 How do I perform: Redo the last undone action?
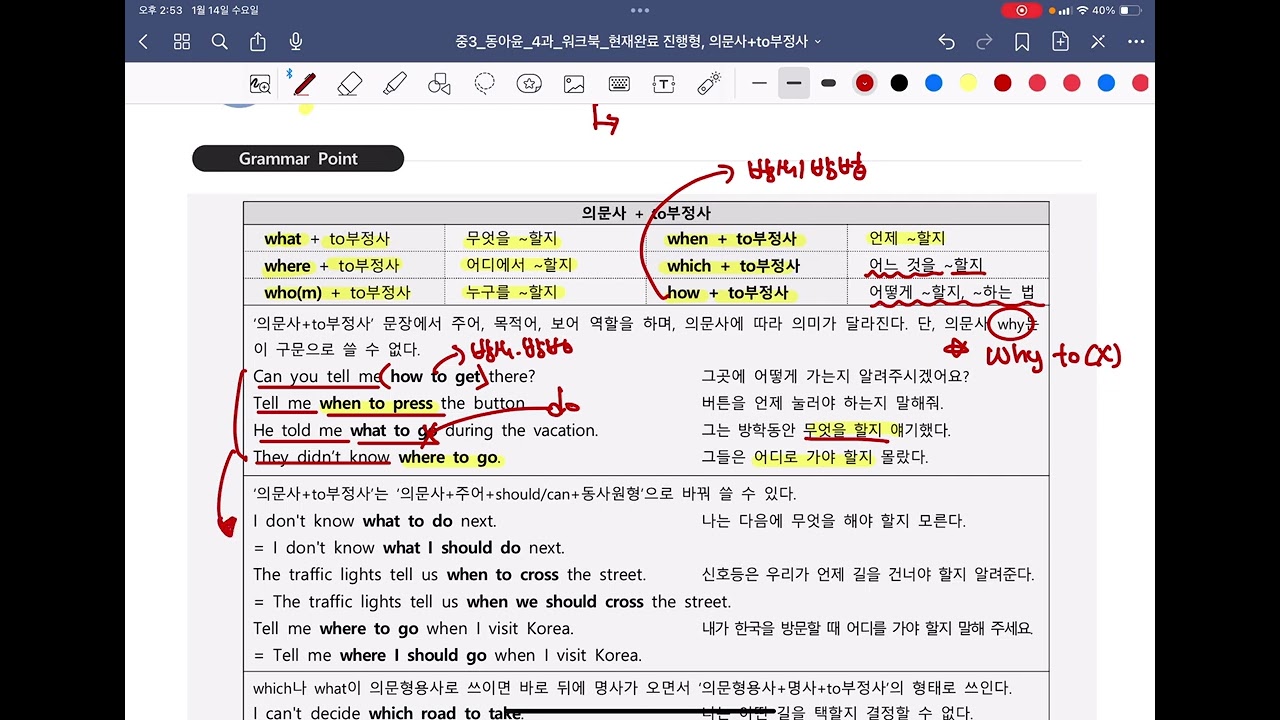(984, 42)
